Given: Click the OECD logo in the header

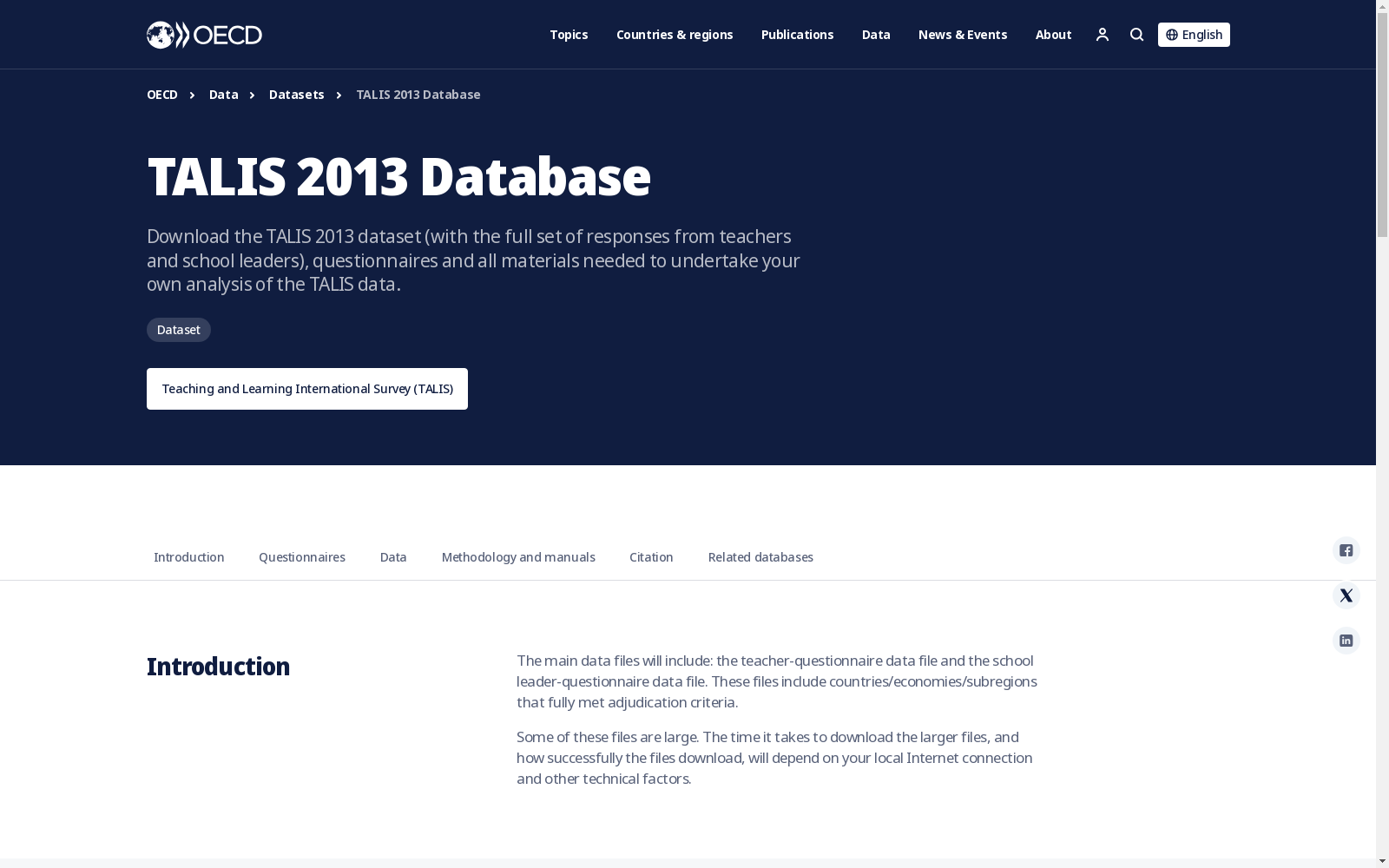Looking at the screenshot, I should click(x=204, y=35).
